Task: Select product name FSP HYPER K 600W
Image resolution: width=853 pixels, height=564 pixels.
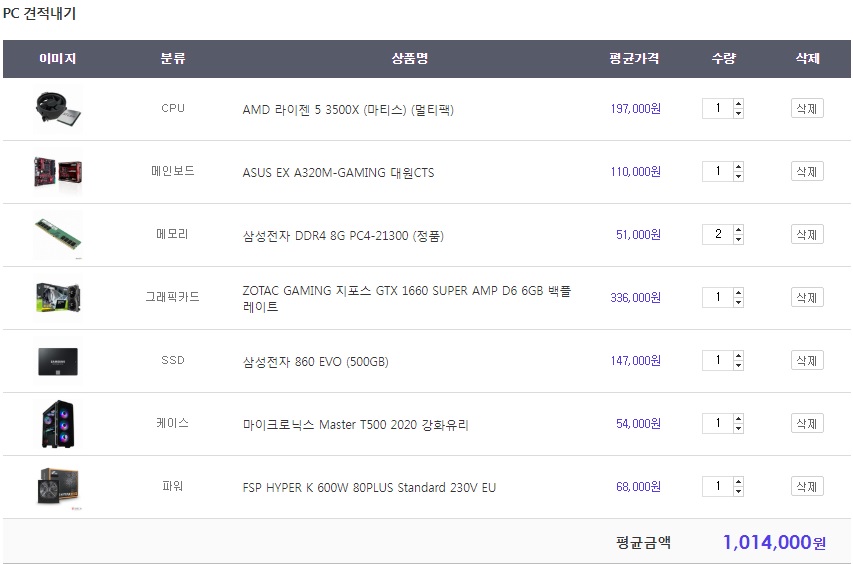Action: pyautogui.click(x=369, y=488)
